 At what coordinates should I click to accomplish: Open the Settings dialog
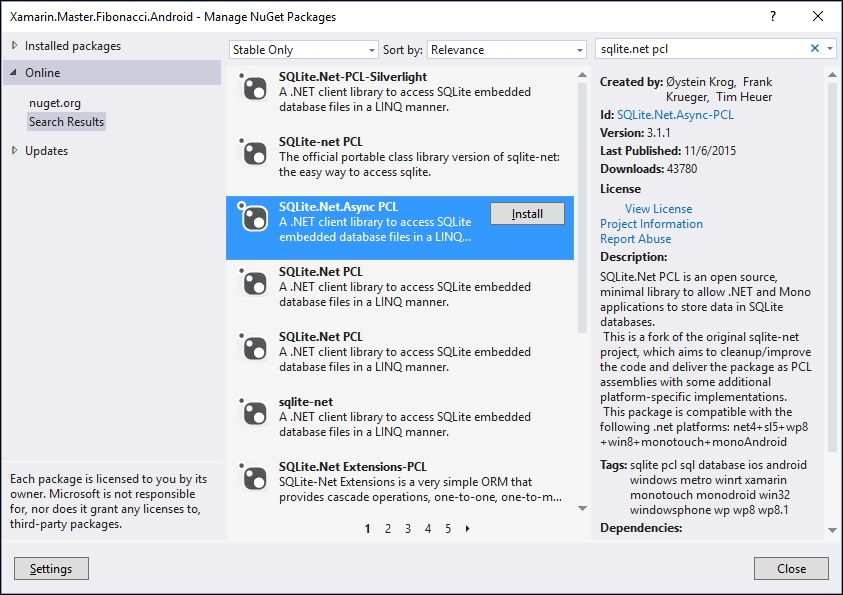pos(51,569)
